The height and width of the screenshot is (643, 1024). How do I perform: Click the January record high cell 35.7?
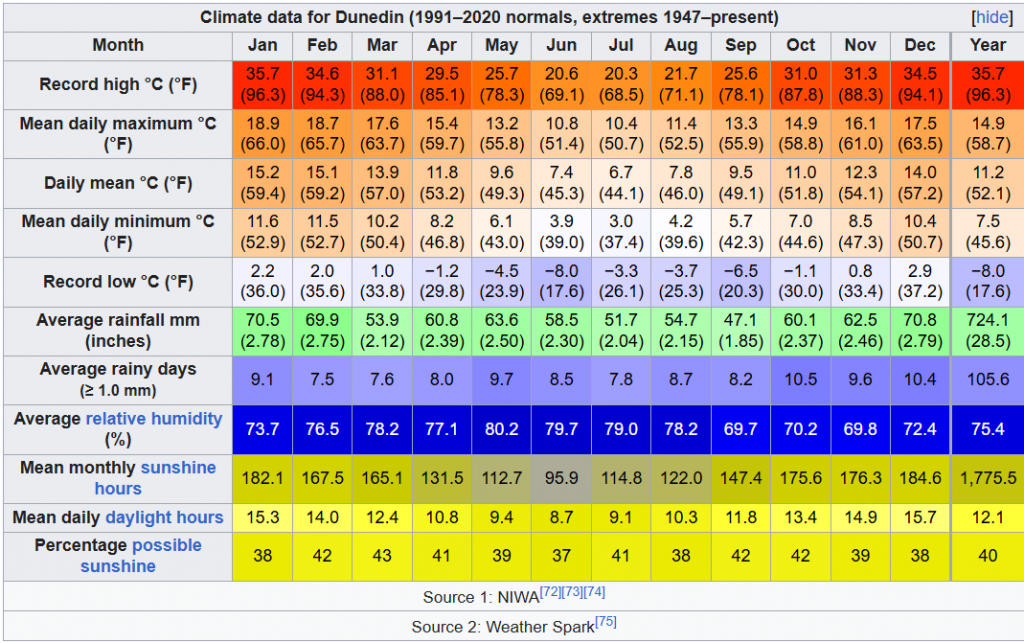click(x=263, y=85)
